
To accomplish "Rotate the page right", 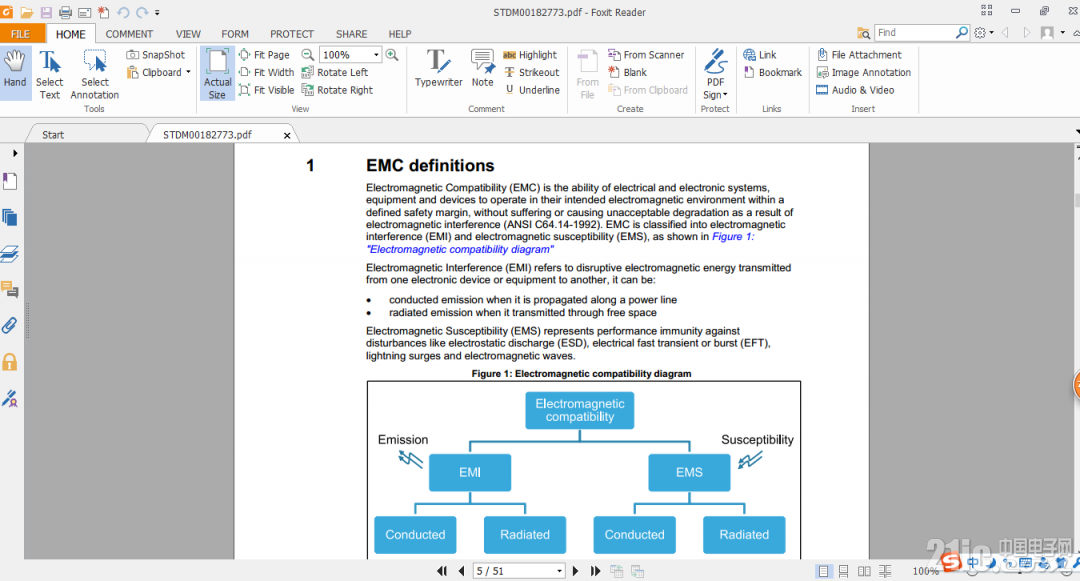I will pyautogui.click(x=338, y=90).
